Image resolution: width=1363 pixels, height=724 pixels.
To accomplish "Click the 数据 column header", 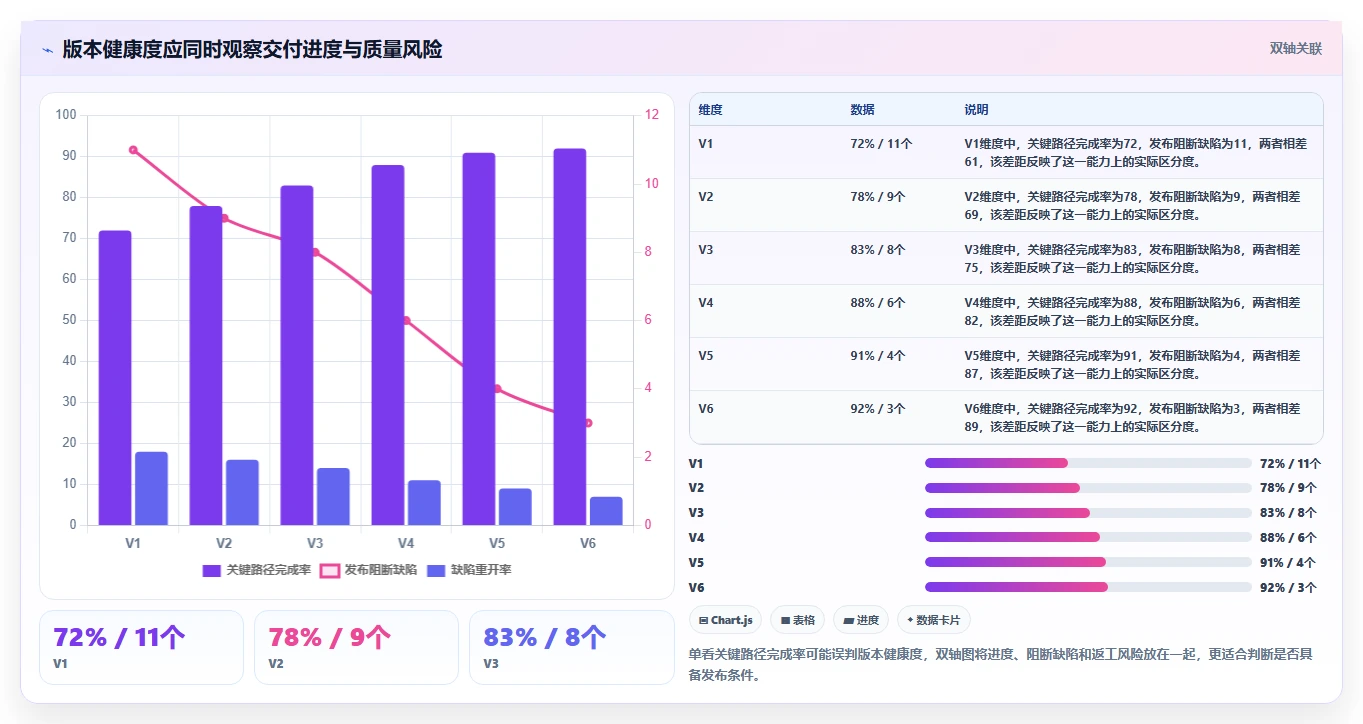I will pos(863,109).
